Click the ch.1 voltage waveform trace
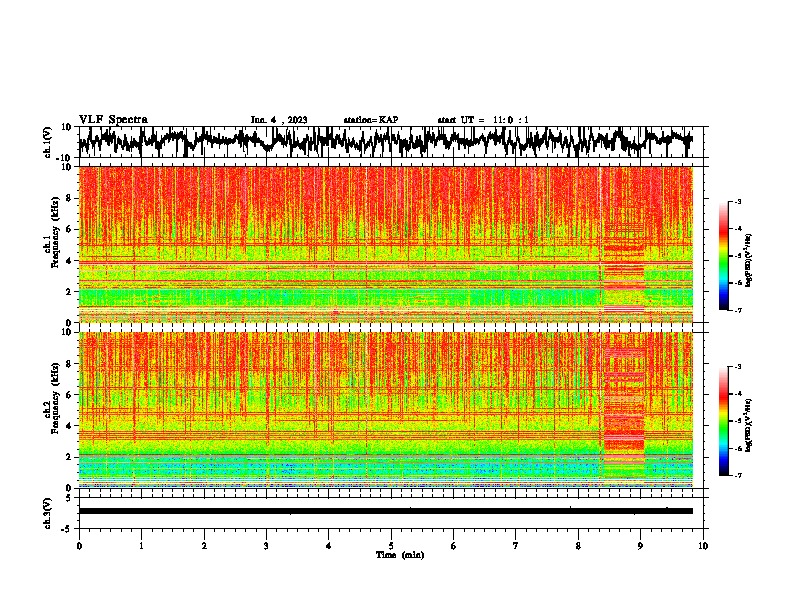The height and width of the screenshot is (612, 792). coord(385,141)
